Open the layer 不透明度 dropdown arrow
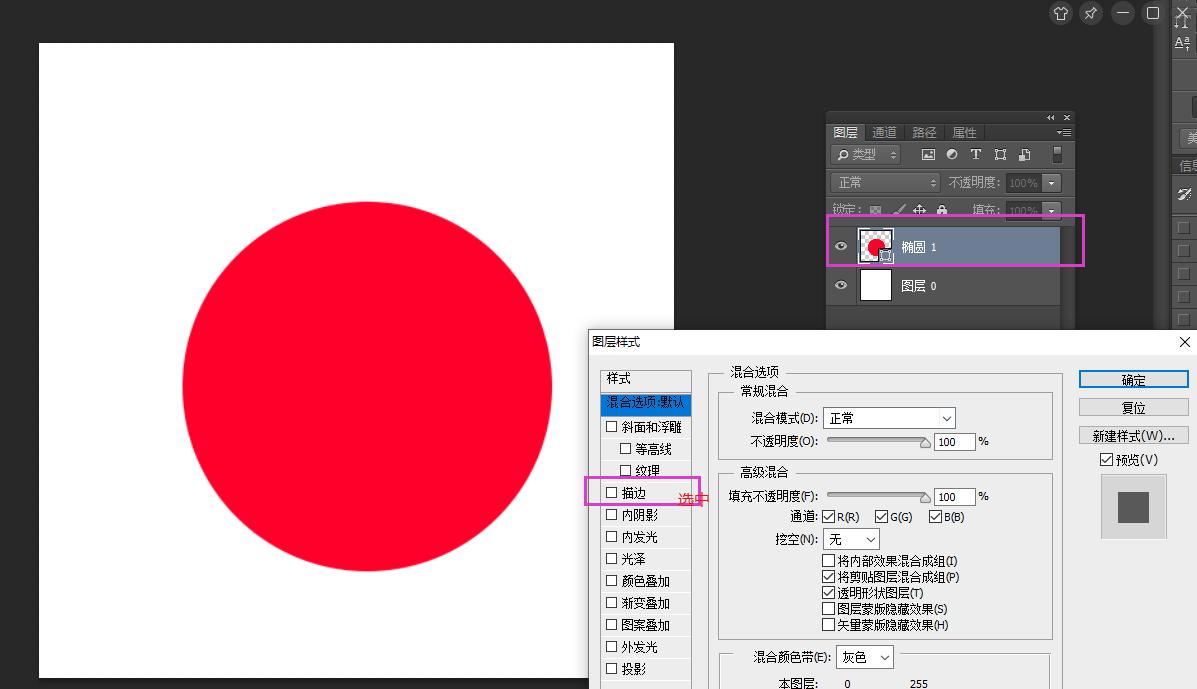Image resolution: width=1197 pixels, height=689 pixels. point(1052,183)
